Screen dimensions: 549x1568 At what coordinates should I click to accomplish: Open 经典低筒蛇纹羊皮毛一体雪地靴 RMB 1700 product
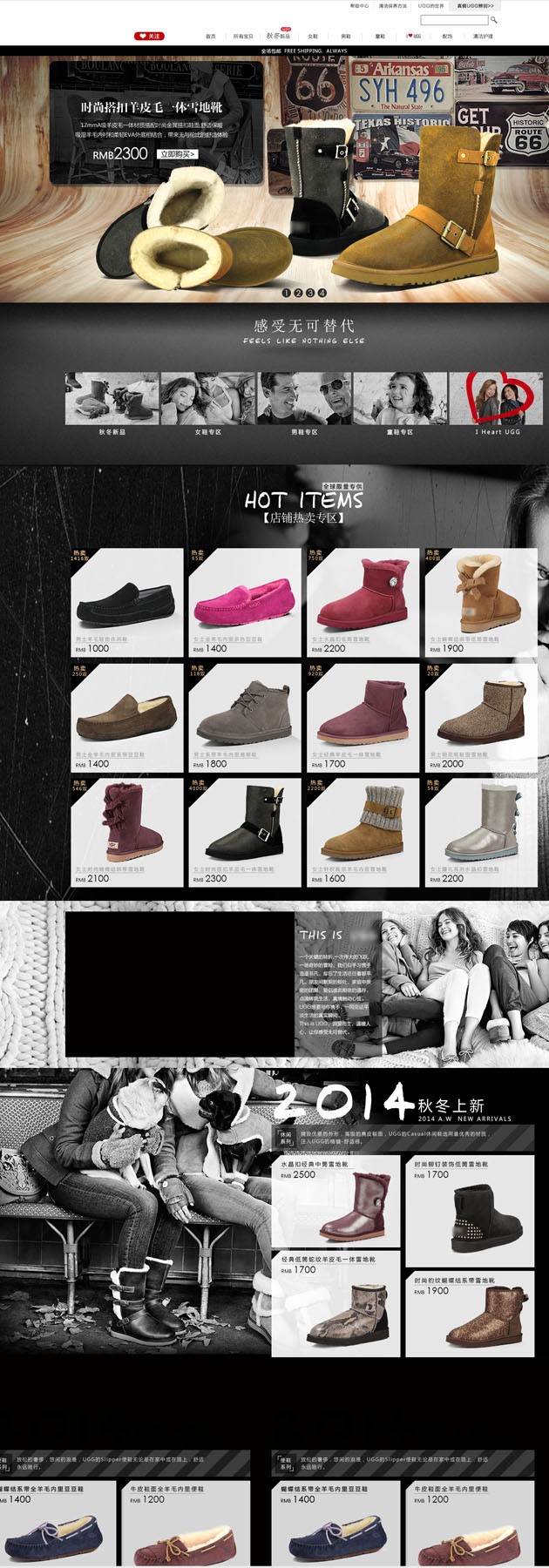336,1304
